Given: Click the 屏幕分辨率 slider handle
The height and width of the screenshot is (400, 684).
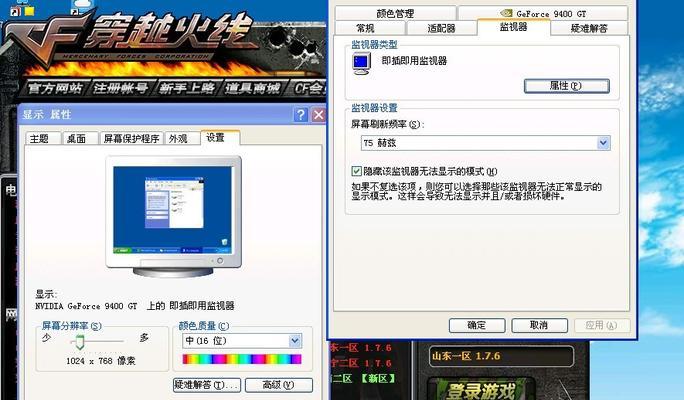Looking at the screenshot, I should click(x=79, y=342).
